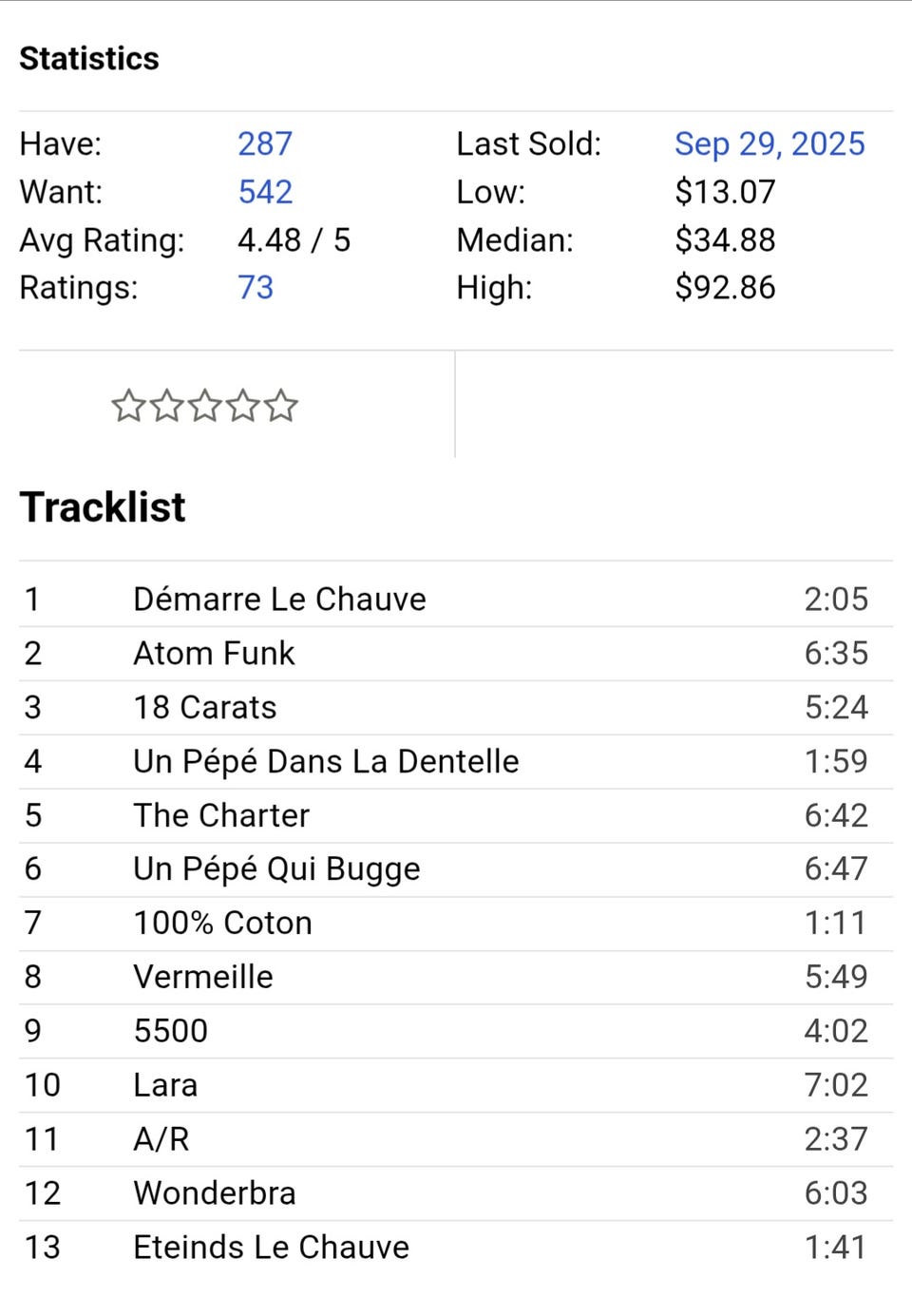
Task: View the 73 ratings link
Action: [255, 288]
